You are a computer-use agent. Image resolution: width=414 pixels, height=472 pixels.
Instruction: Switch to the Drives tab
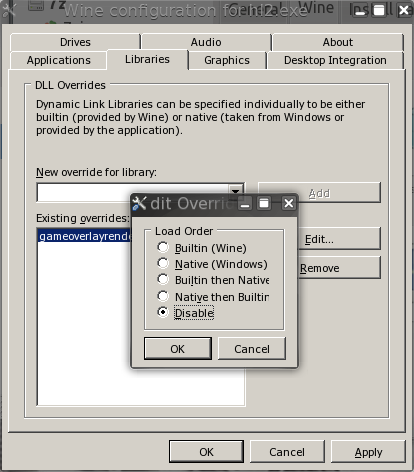point(75,42)
